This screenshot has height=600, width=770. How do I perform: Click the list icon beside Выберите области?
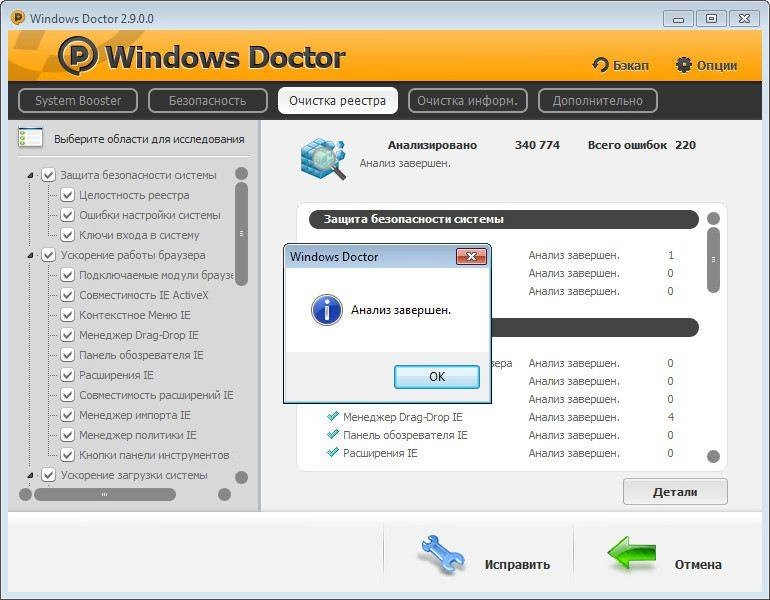(x=30, y=137)
